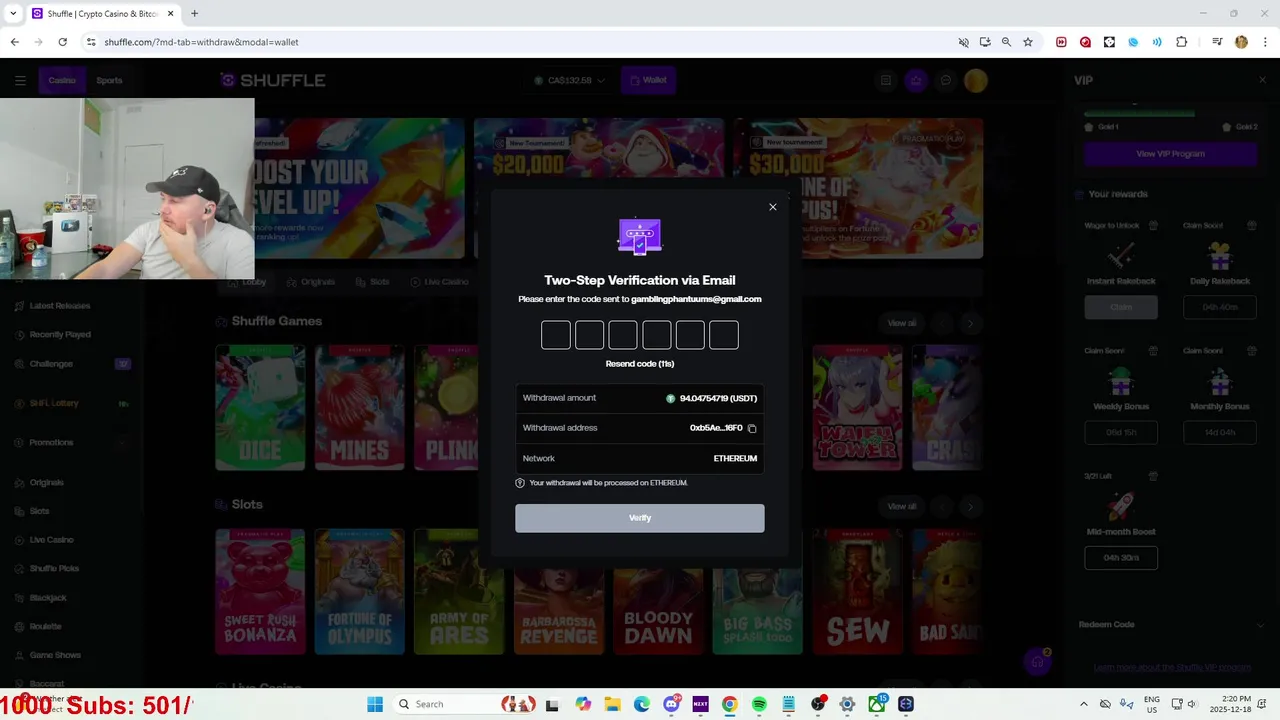Show hidden system tray icons
The width and height of the screenshot is (1280, 720).
click(1083, 704)
